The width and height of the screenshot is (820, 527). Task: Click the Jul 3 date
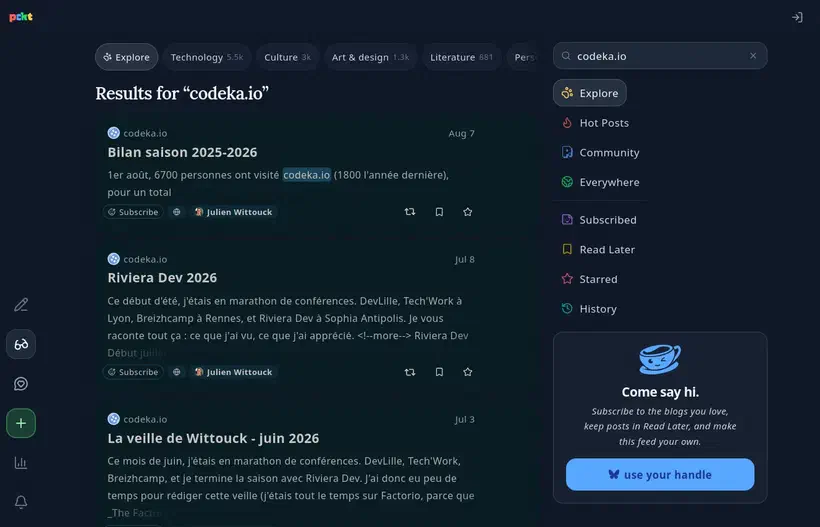464,419
